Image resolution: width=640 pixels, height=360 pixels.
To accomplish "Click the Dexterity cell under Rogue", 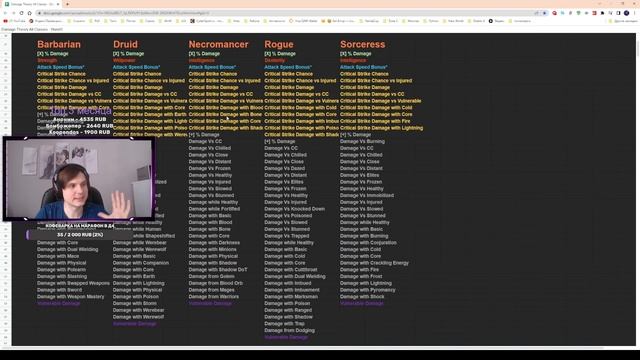I will 275,60.
